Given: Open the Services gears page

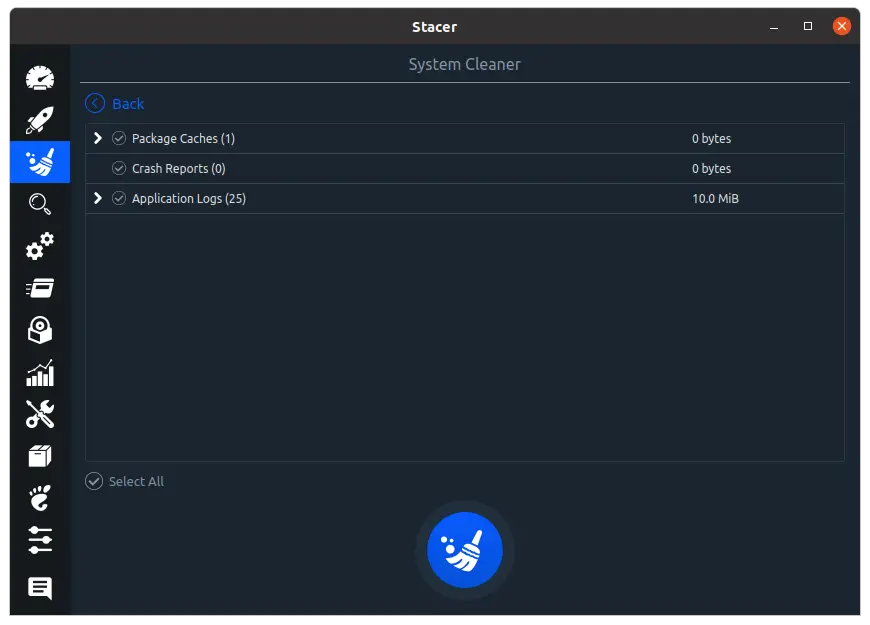Looking at the screenshot, I should pyautogui.click(x=40, y=246).
